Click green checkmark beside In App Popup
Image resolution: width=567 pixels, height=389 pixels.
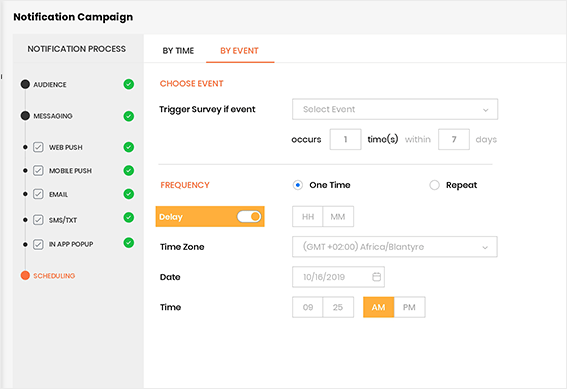coord(129,243)
